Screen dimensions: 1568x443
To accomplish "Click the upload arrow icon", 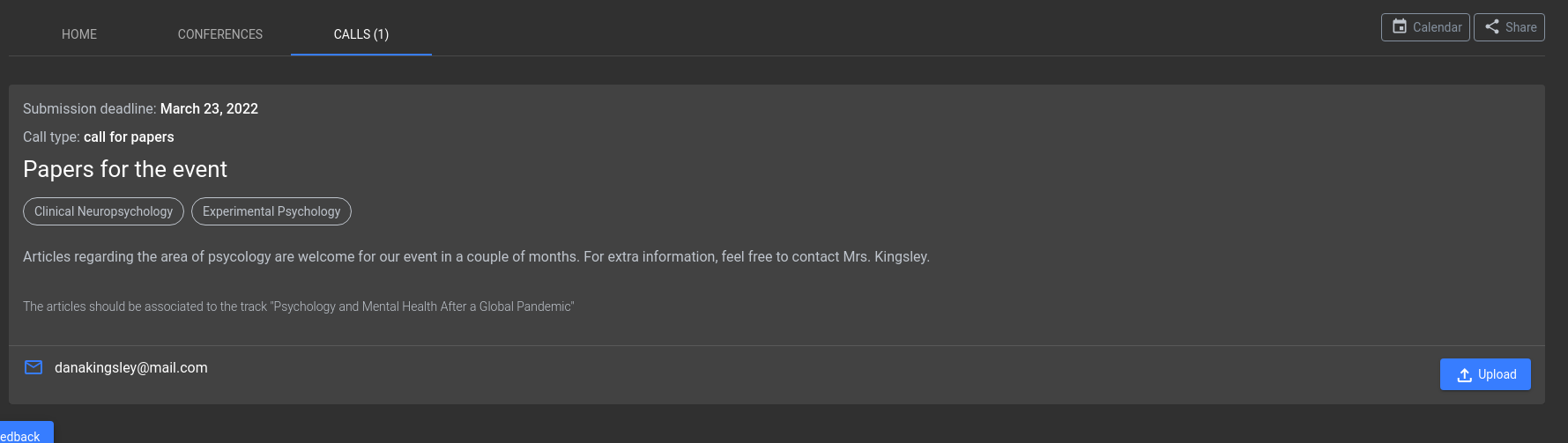I will tap(1464, 374).
